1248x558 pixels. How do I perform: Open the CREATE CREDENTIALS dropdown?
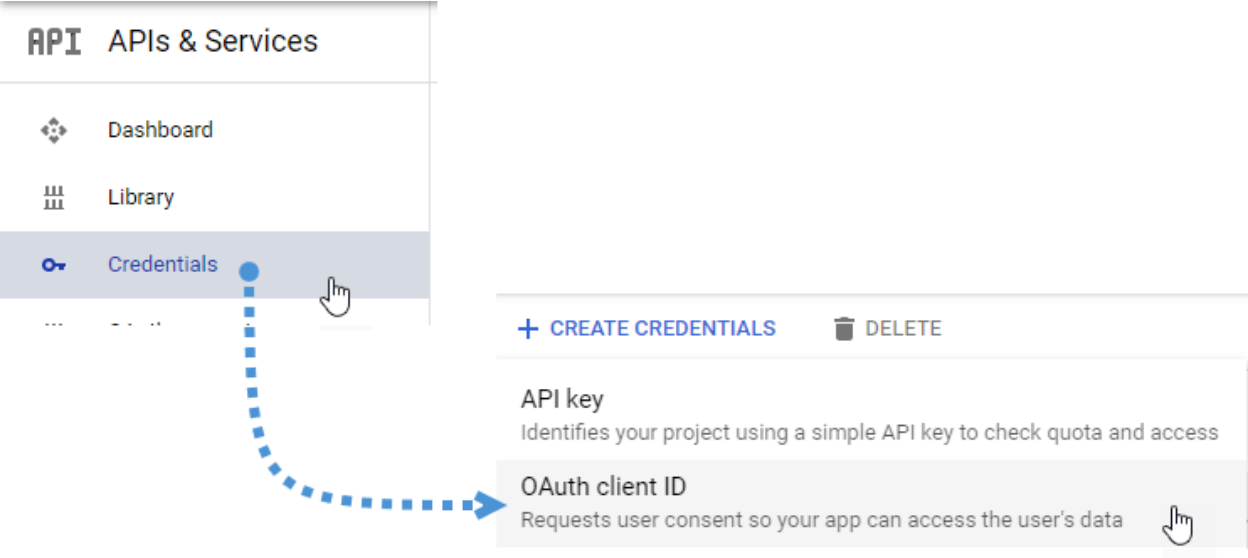[x=662, y=329]
